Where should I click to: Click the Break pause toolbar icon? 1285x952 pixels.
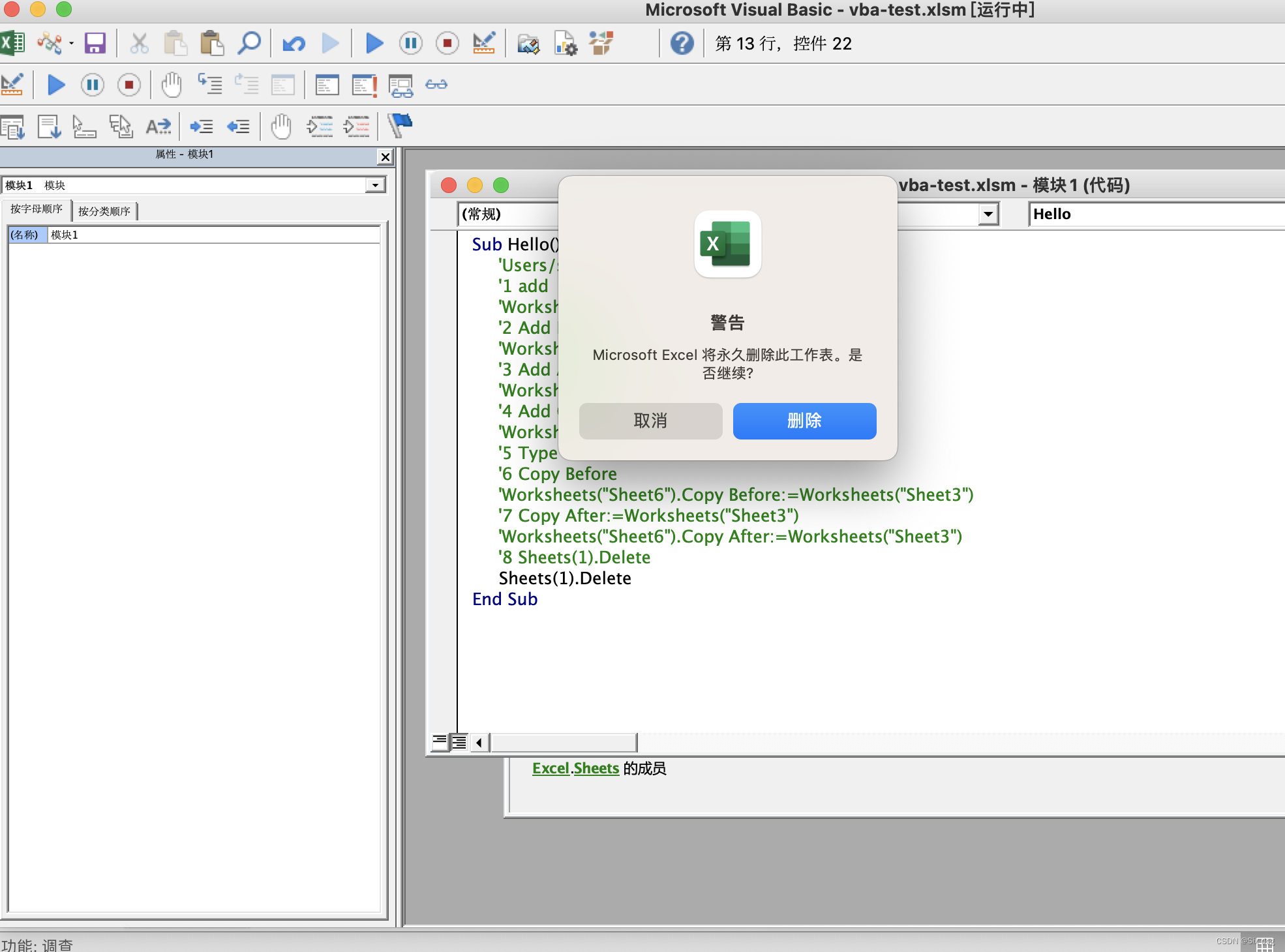click(411, 44)
